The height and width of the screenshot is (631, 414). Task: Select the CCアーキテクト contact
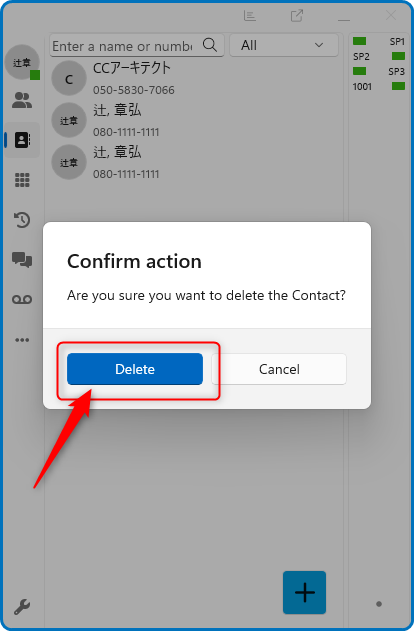tap(193, 78)
